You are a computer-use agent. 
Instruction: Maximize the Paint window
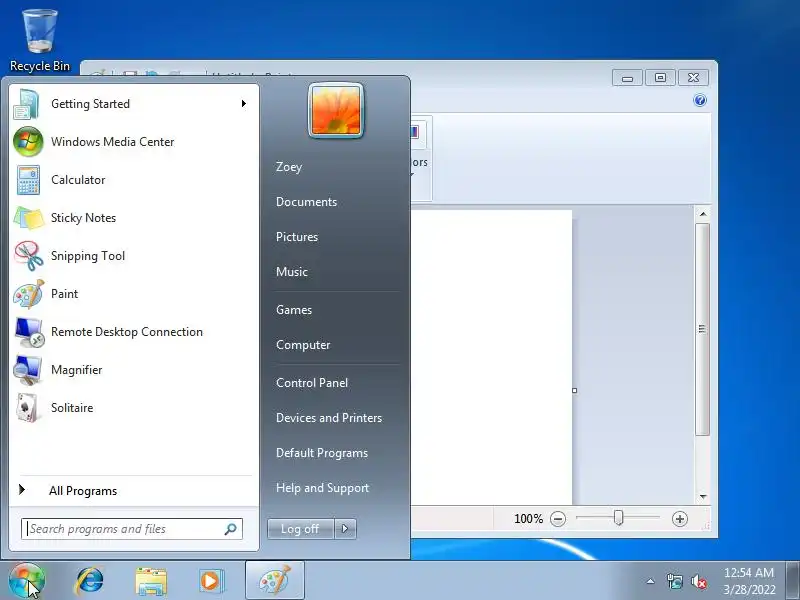[660, 78]
